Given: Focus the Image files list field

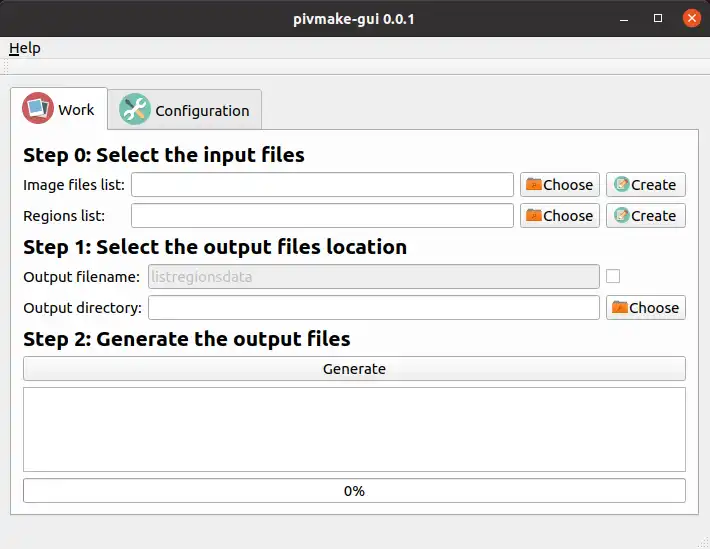Looking at the screenshot, I should click(322, 184).
